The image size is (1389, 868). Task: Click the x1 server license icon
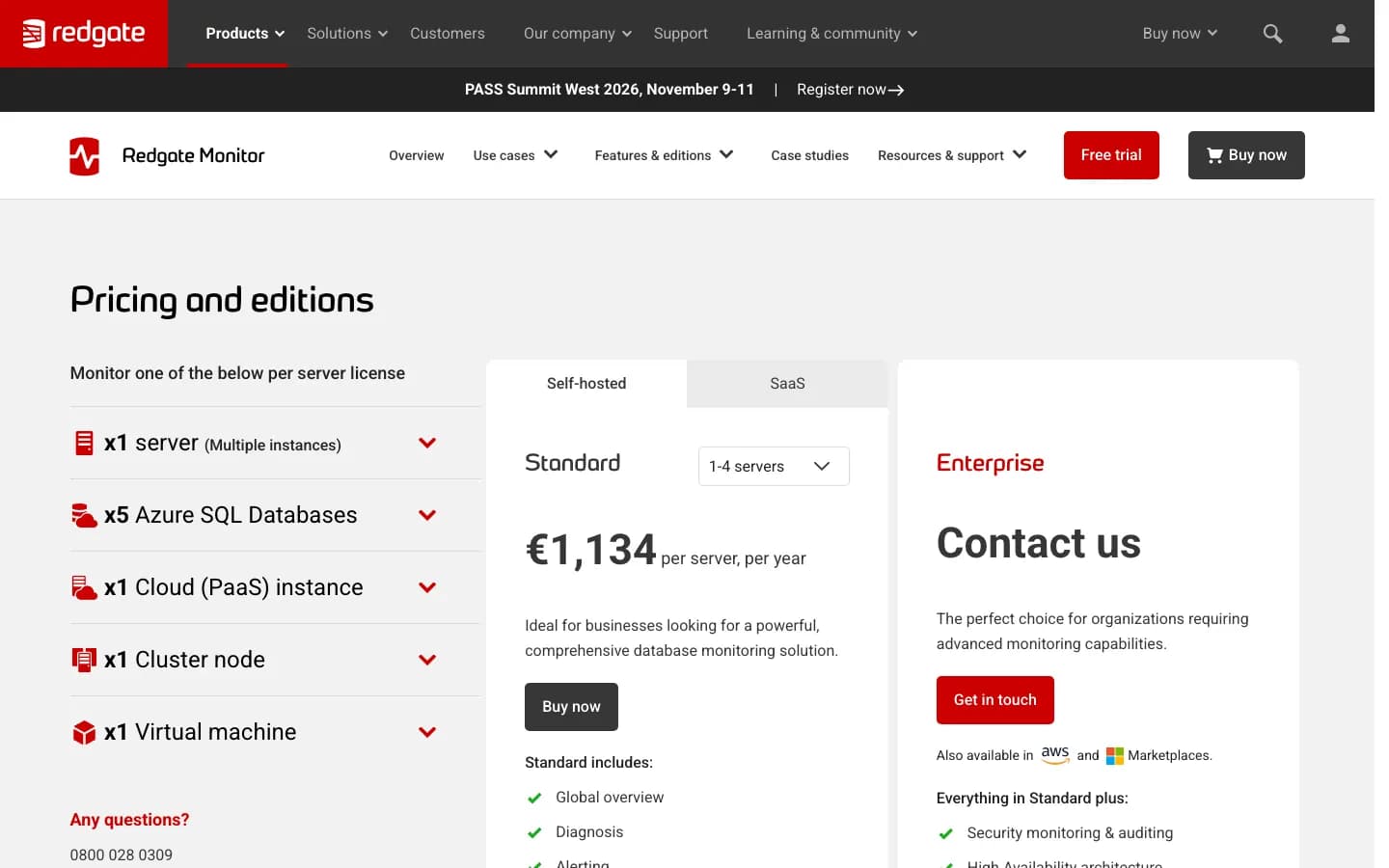[x=84, y=443]
